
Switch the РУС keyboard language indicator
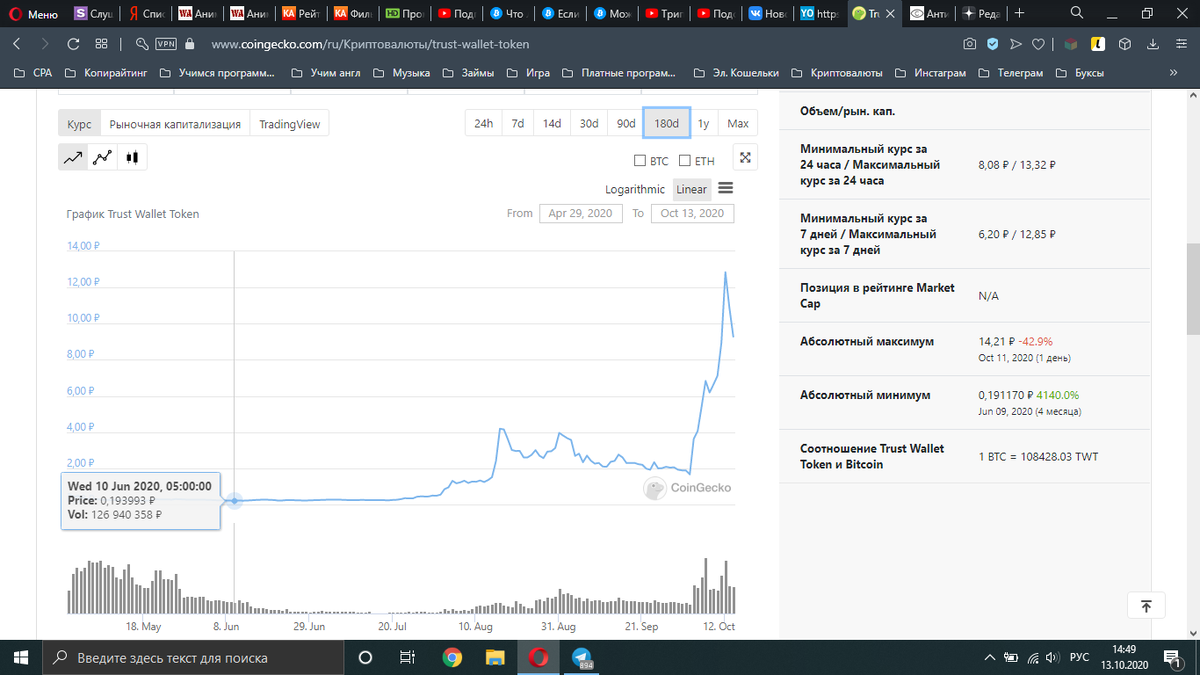point(1080,658)
